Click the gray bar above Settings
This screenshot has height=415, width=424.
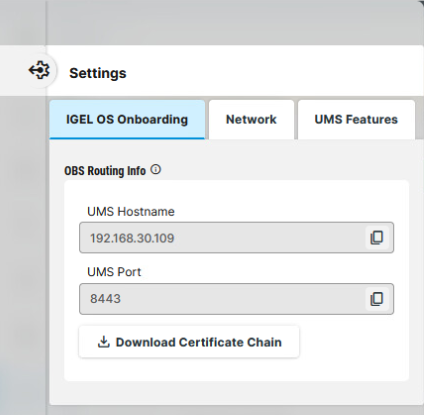coord(233,22)
